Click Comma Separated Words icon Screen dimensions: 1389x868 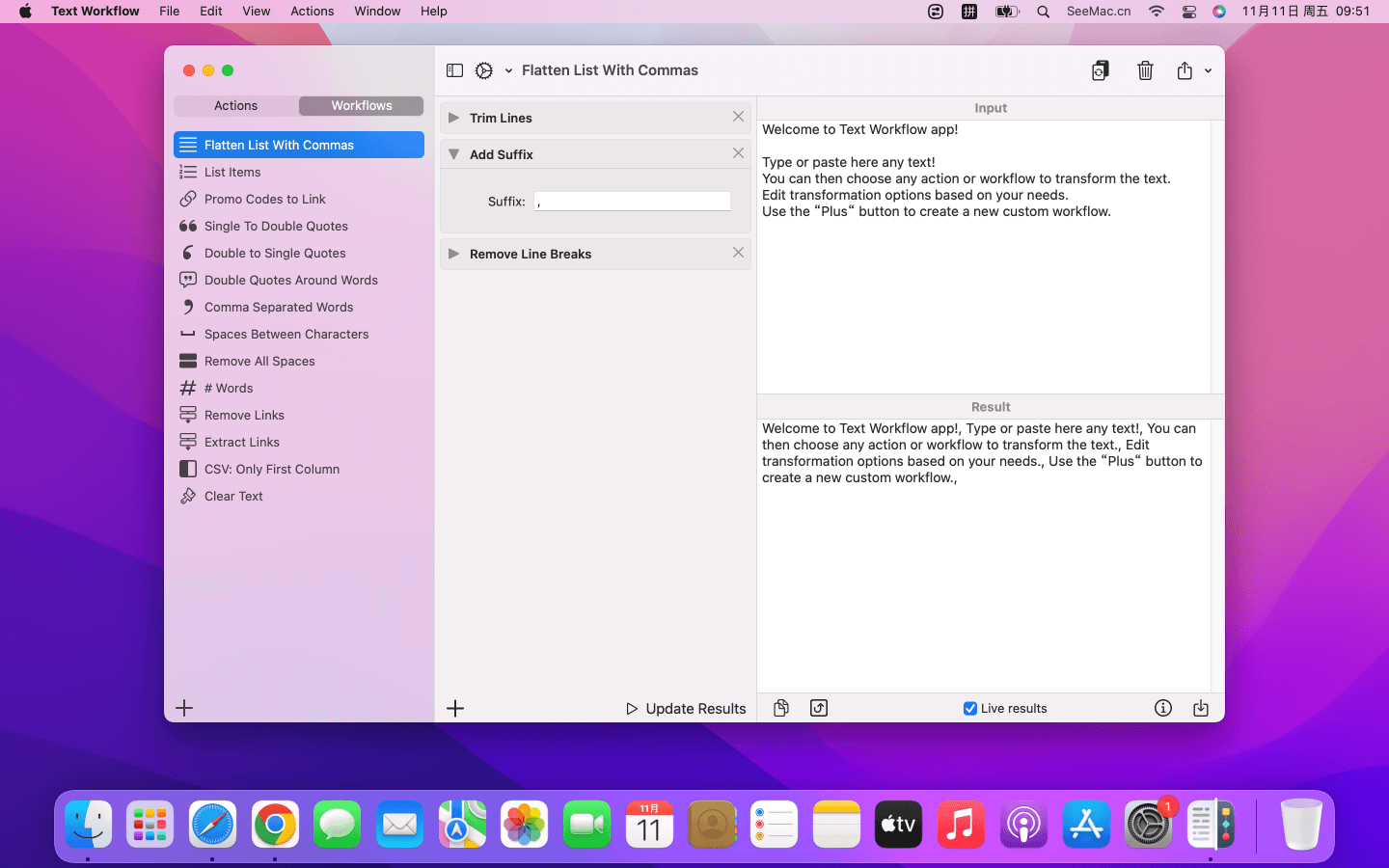(x=188, y=307)
